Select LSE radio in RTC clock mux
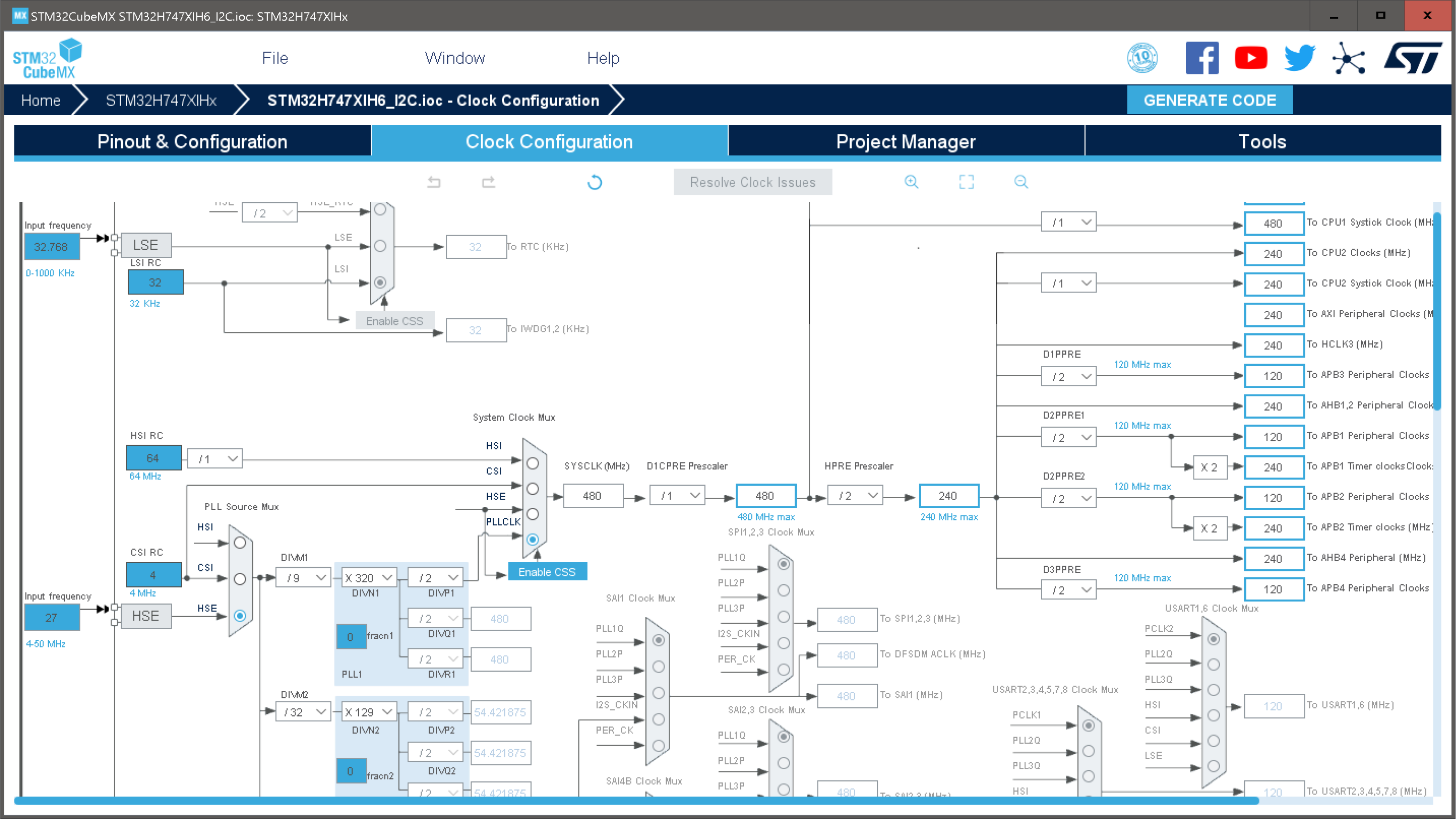Viewport: 1456px width, 819px height. point(380,246)
